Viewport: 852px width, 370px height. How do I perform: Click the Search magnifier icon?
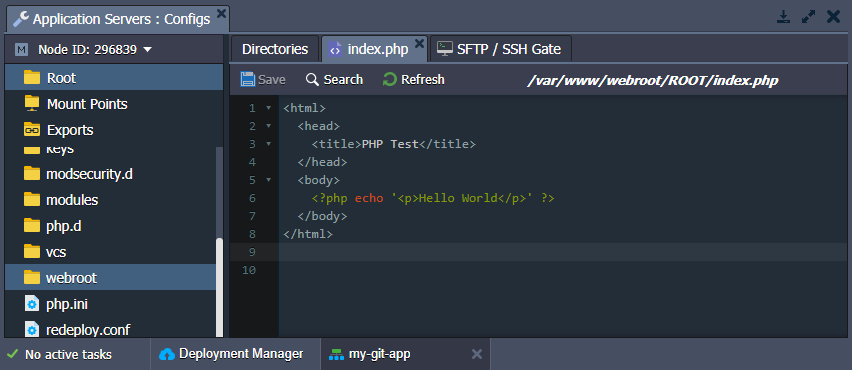[312, 80]
